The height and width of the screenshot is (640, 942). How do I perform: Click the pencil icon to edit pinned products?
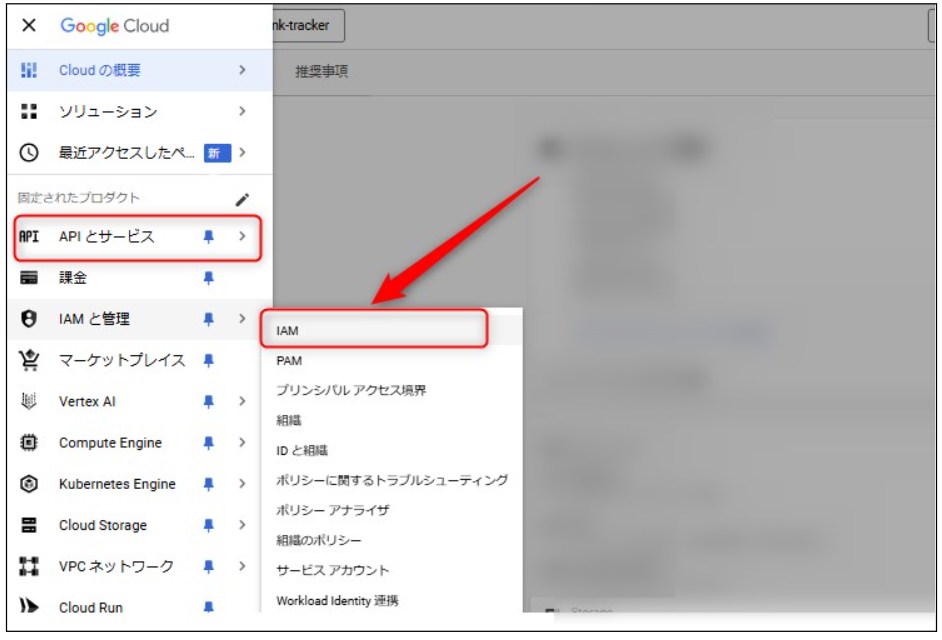pyautogui.click(x=242, y=199)
